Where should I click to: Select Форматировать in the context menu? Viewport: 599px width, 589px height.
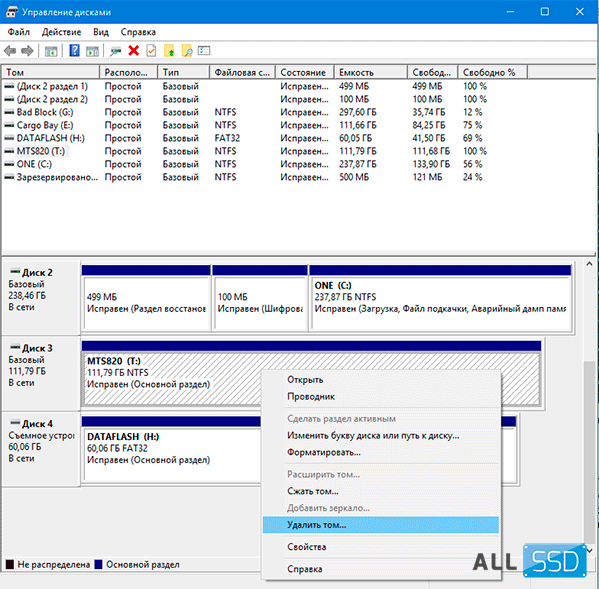(324, 452)
